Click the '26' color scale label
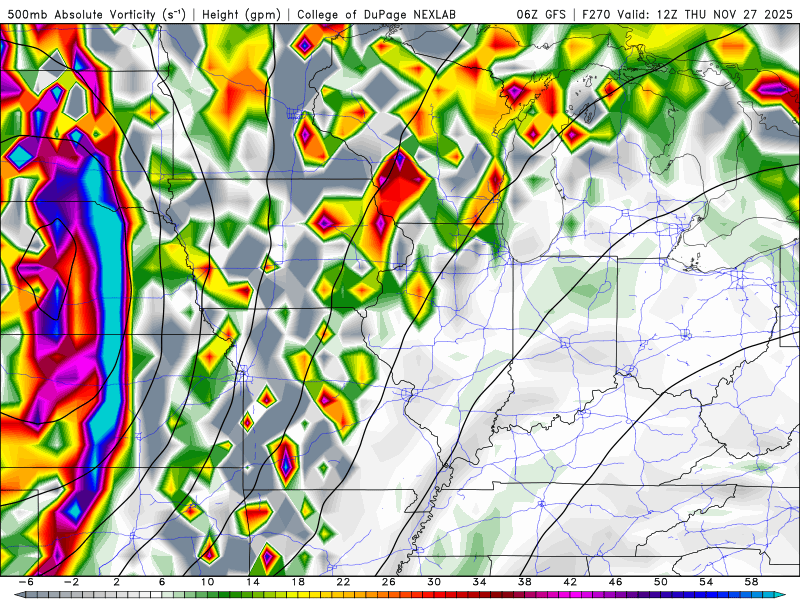This screenshot has width=800, height=600. [389, 582]
